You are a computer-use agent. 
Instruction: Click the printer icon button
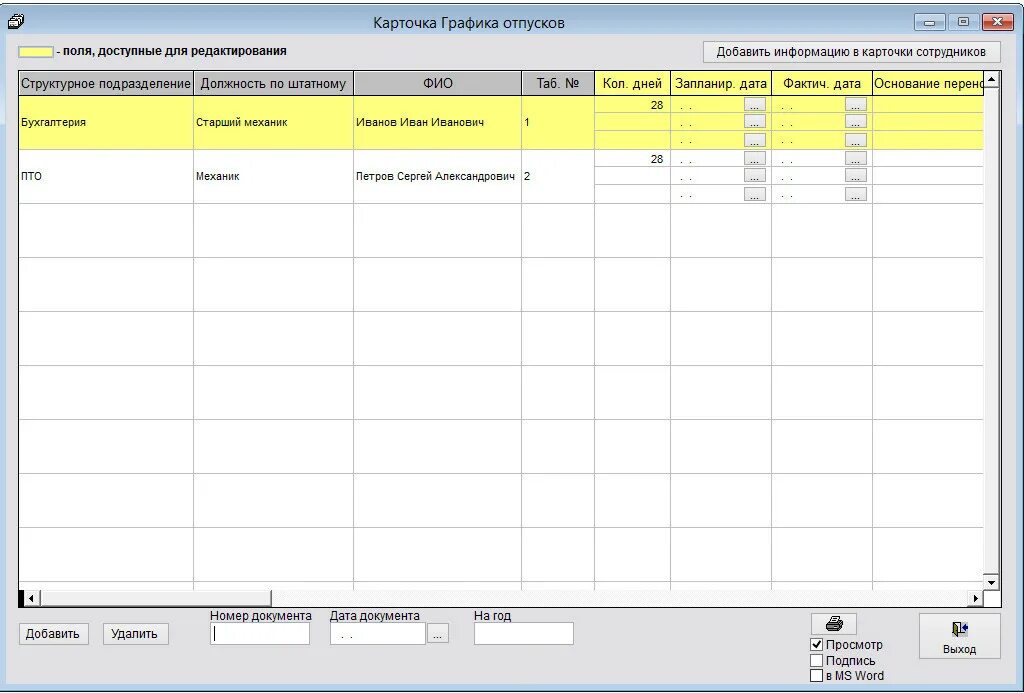(x=834, y=624)
